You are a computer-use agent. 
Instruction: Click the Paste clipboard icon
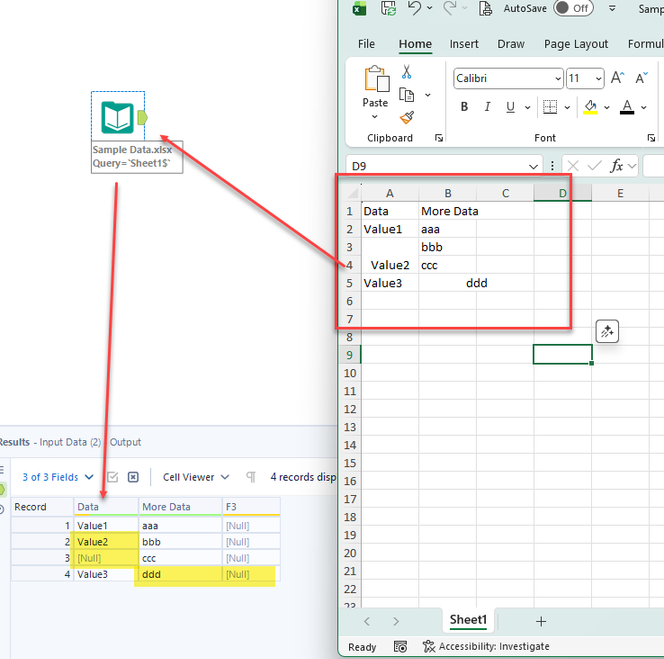pos(376,79)
